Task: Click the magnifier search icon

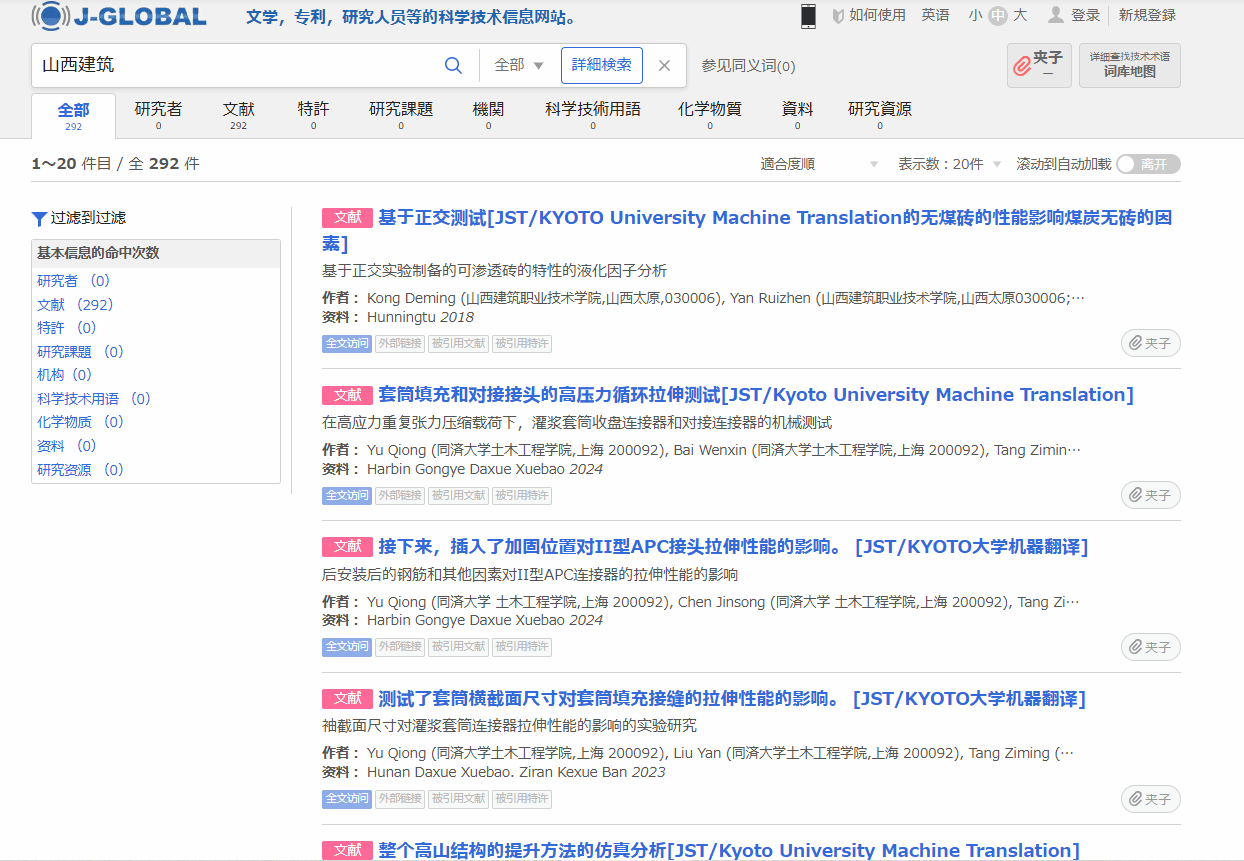Action: [453, 66]
